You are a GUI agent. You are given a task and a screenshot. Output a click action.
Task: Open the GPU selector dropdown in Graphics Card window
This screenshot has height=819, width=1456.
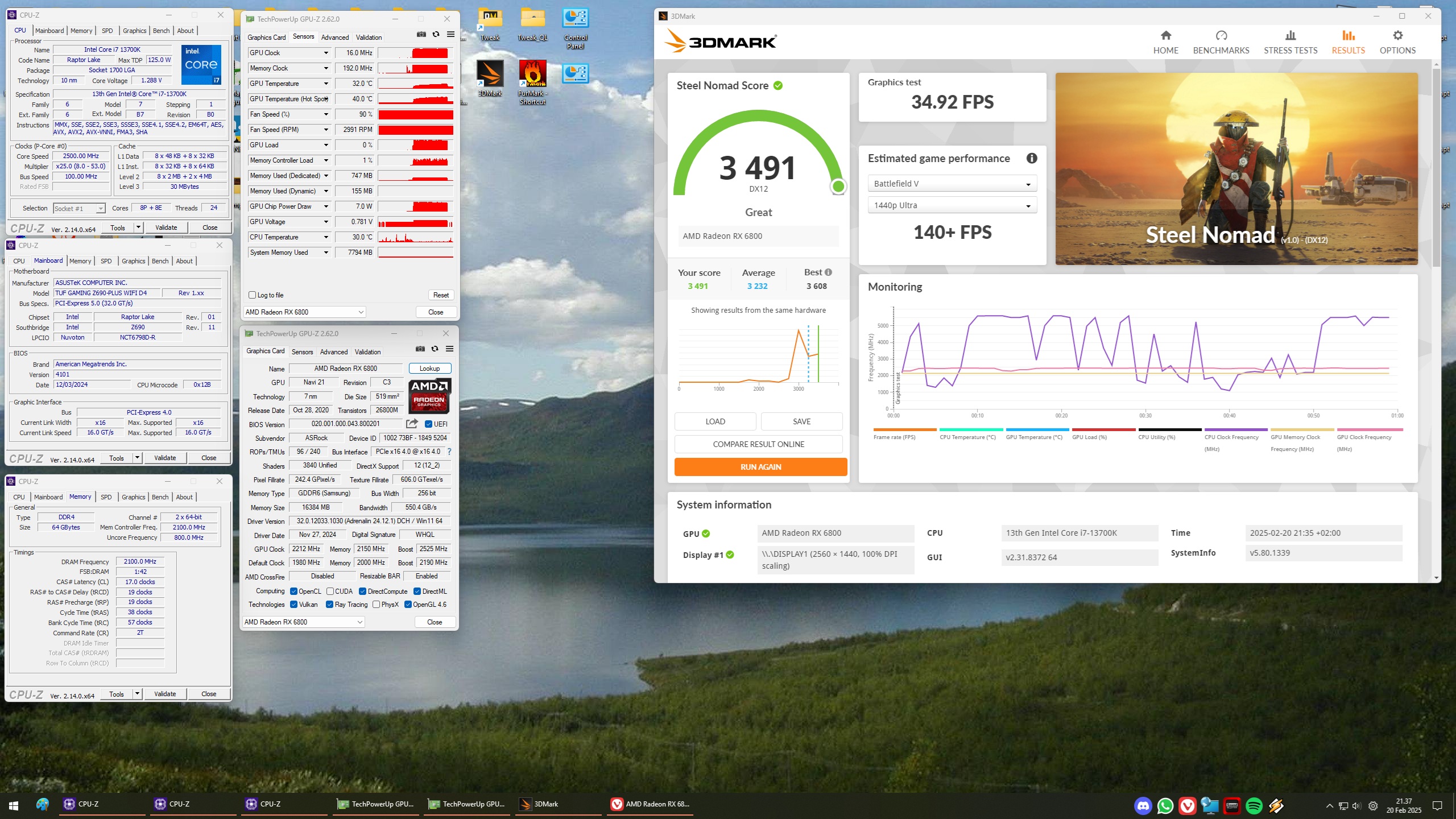point(303,622)
